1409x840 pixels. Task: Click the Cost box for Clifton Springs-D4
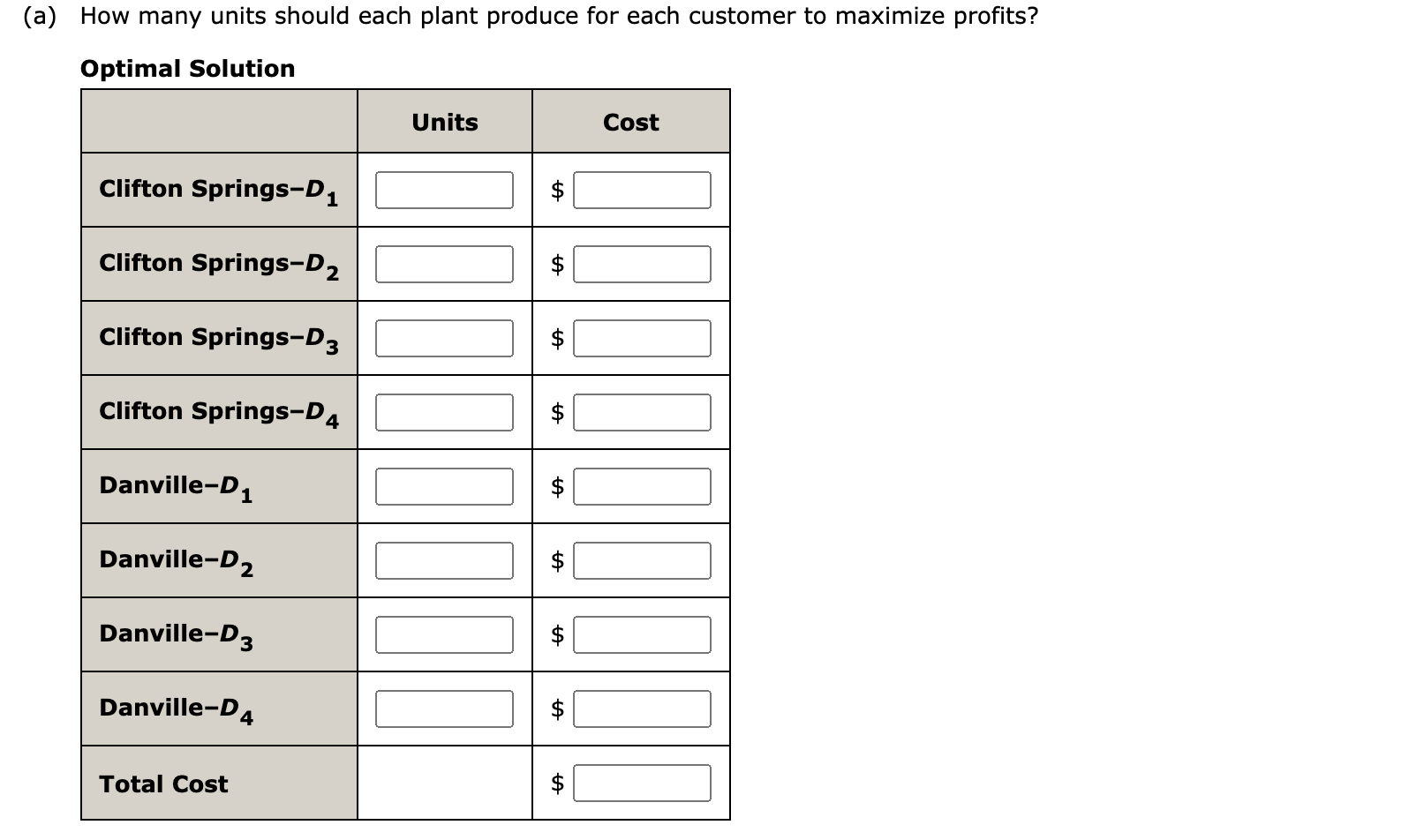(642, 411)
